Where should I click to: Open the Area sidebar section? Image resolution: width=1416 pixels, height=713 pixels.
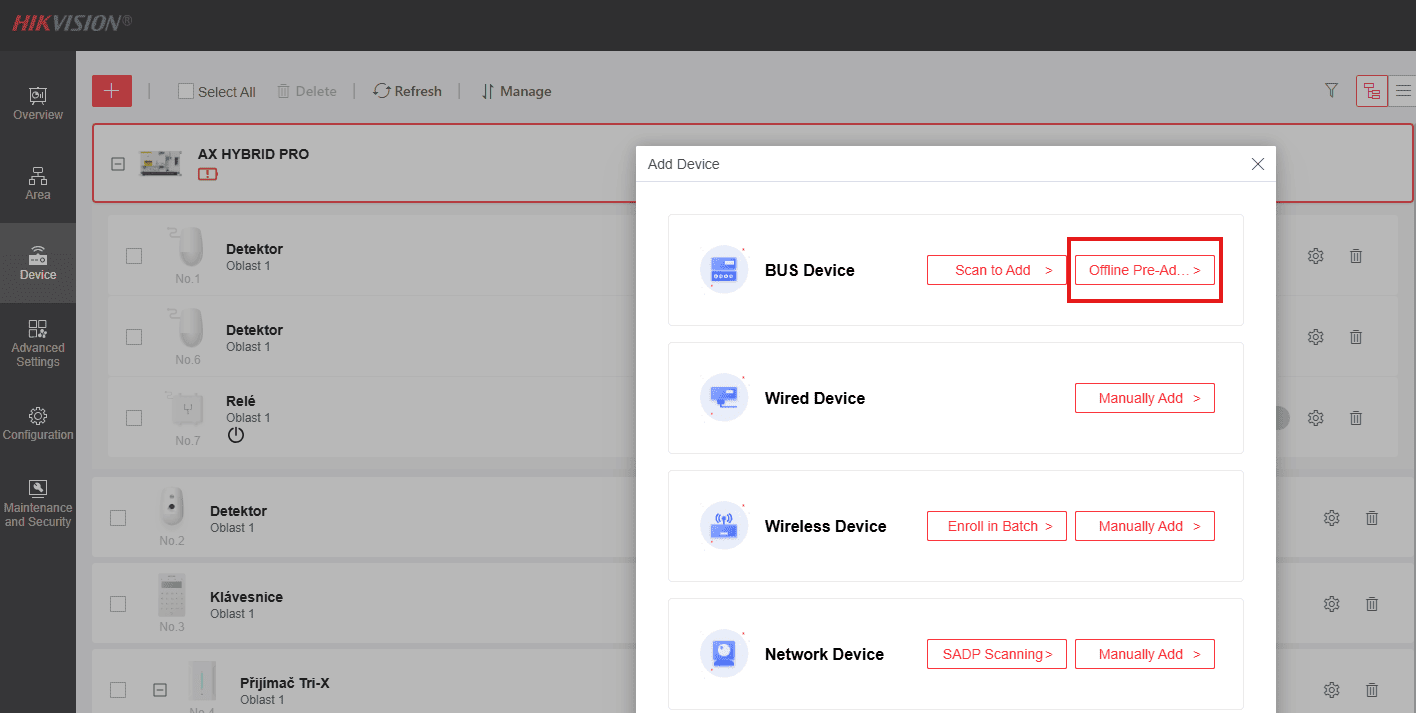point(38,183)
